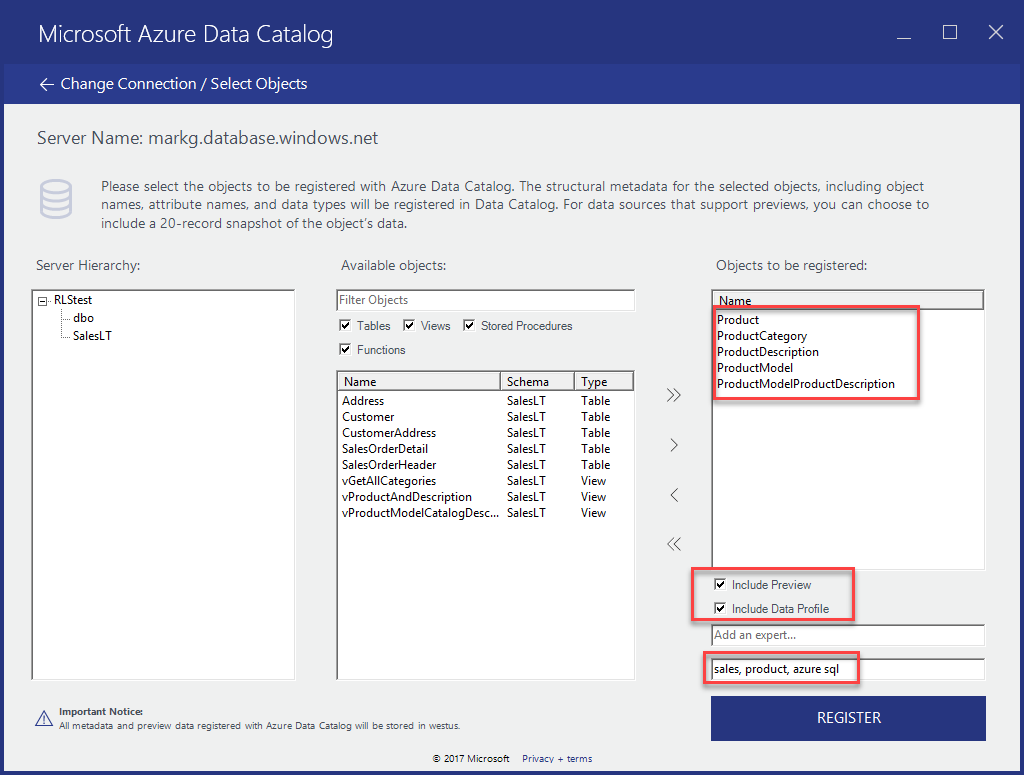Viewport: 1024px width, 775px height.
Task: Close the Data Catalog window
Action: [x=995, y=32]
